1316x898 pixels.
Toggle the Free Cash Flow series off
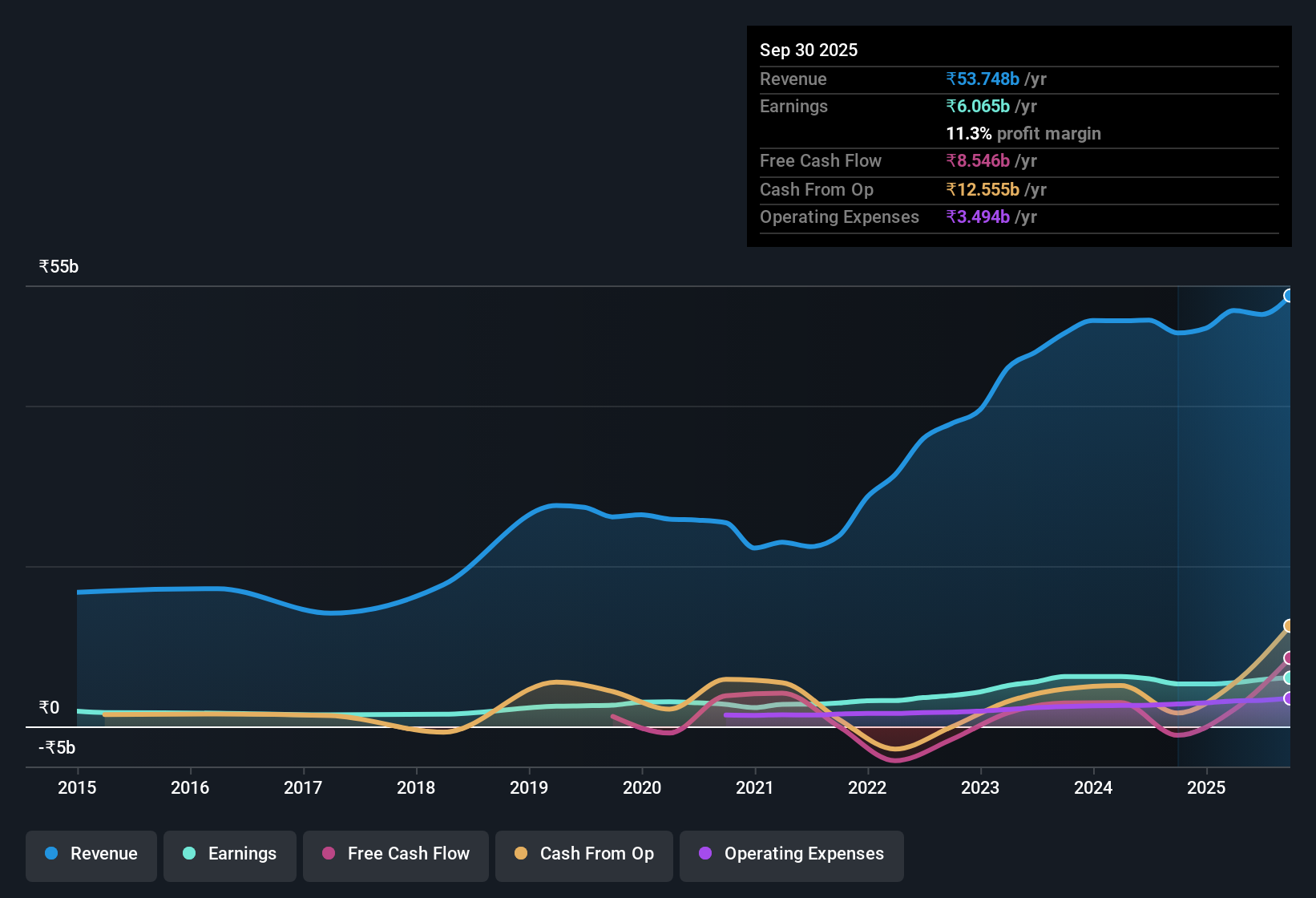(x=395, y=854)
